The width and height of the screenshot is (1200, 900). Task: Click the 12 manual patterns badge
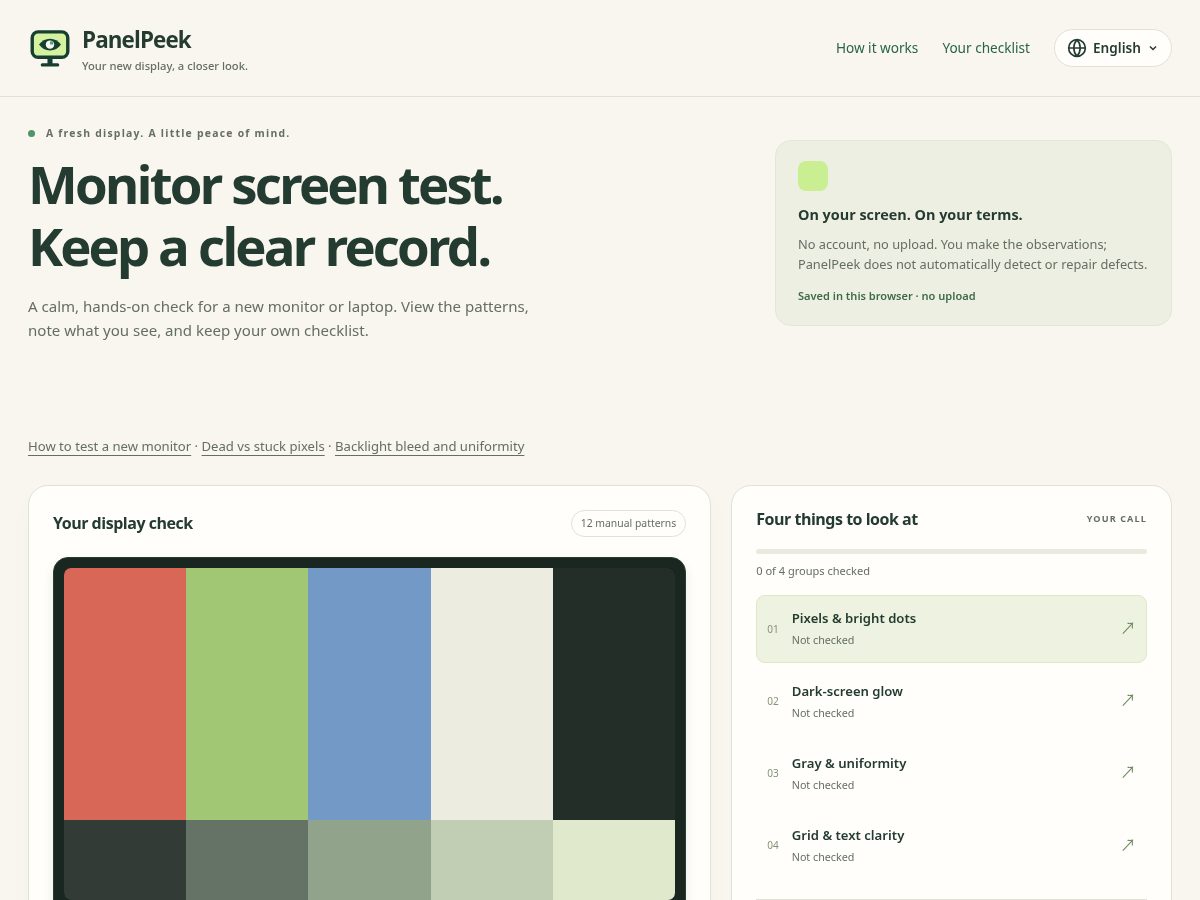[x=628, y=523]
